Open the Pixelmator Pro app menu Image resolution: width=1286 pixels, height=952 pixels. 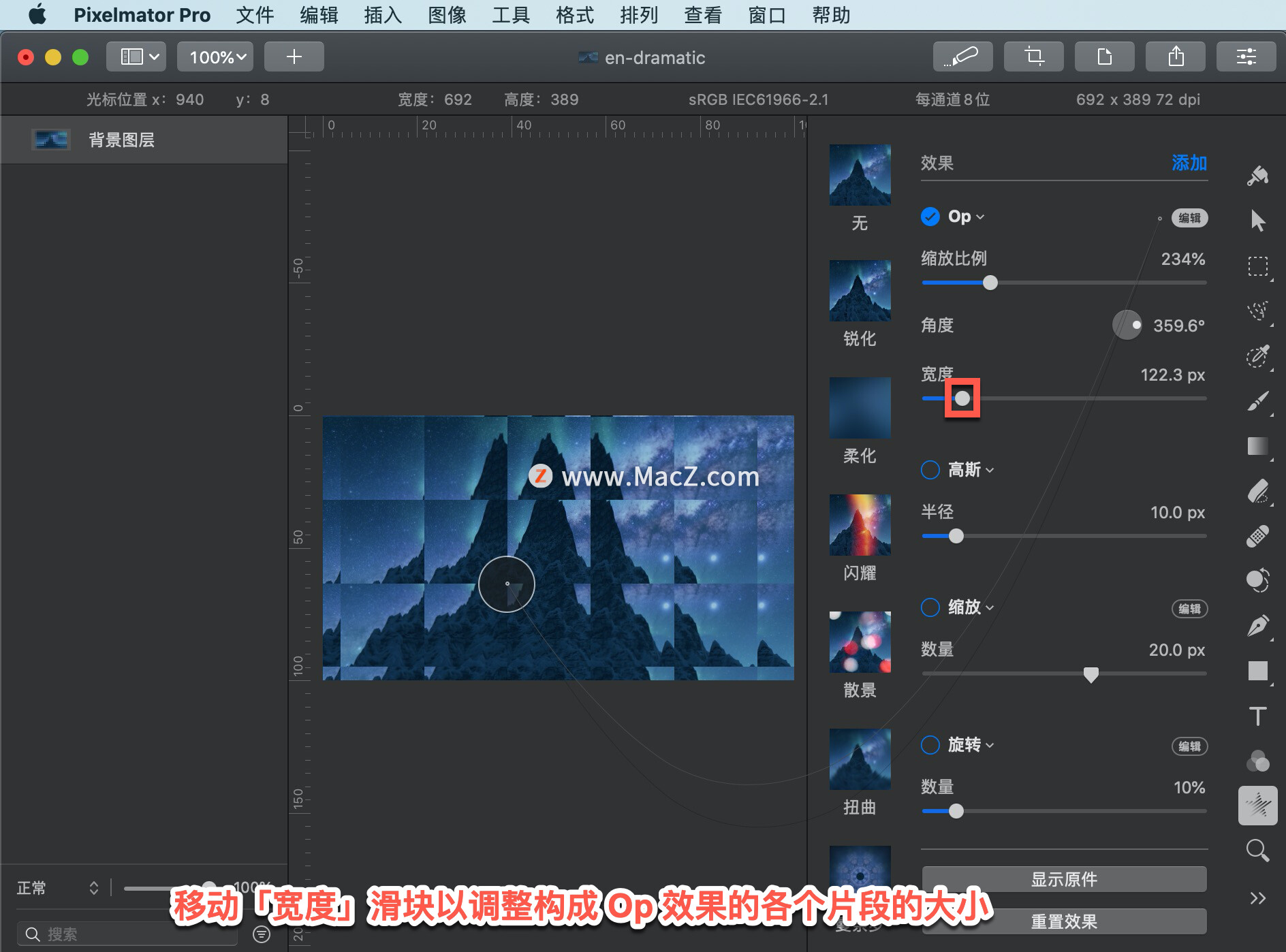click(142, 15)
